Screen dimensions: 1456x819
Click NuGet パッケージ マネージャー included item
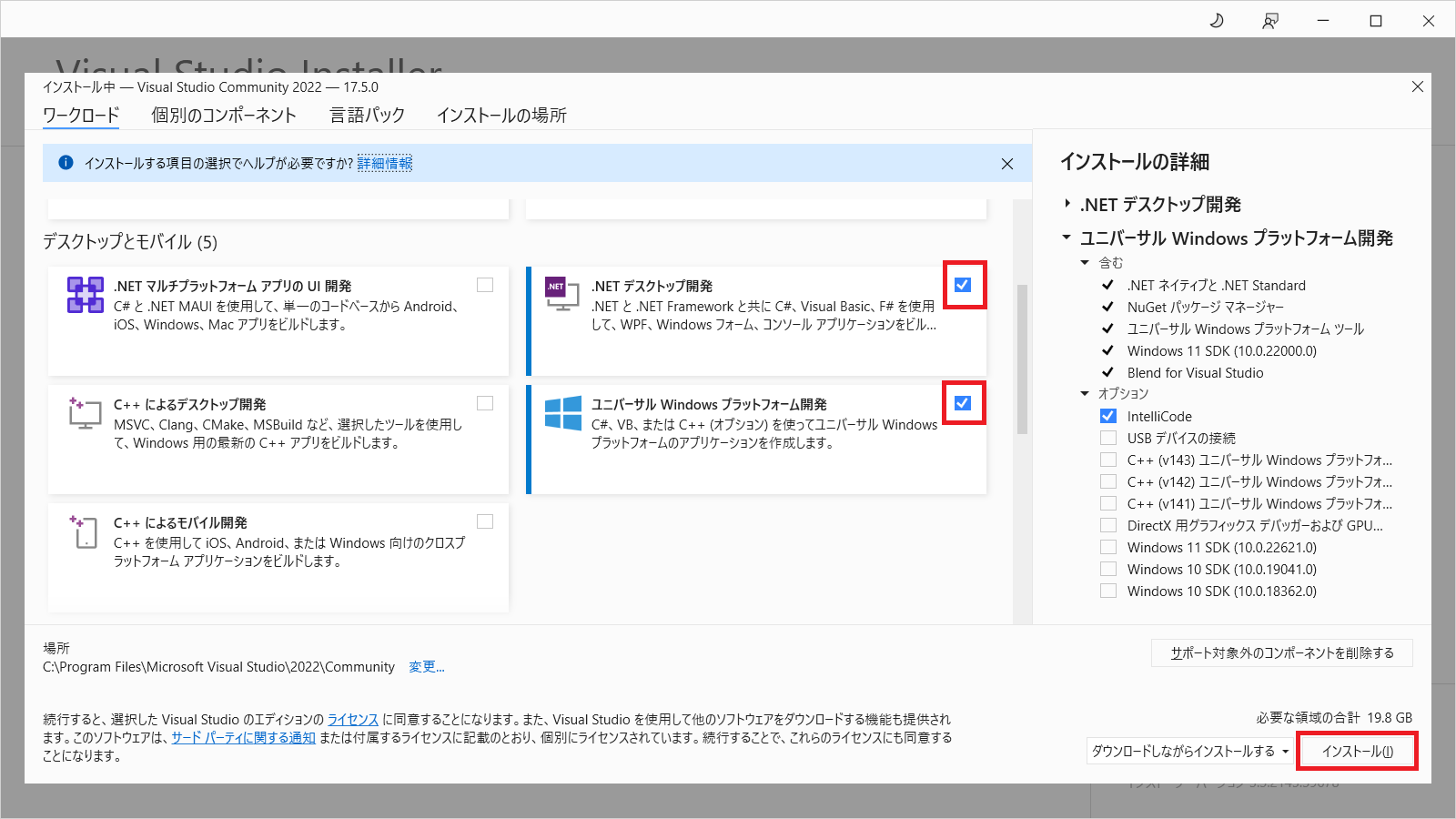click(x=1206, y=308)
